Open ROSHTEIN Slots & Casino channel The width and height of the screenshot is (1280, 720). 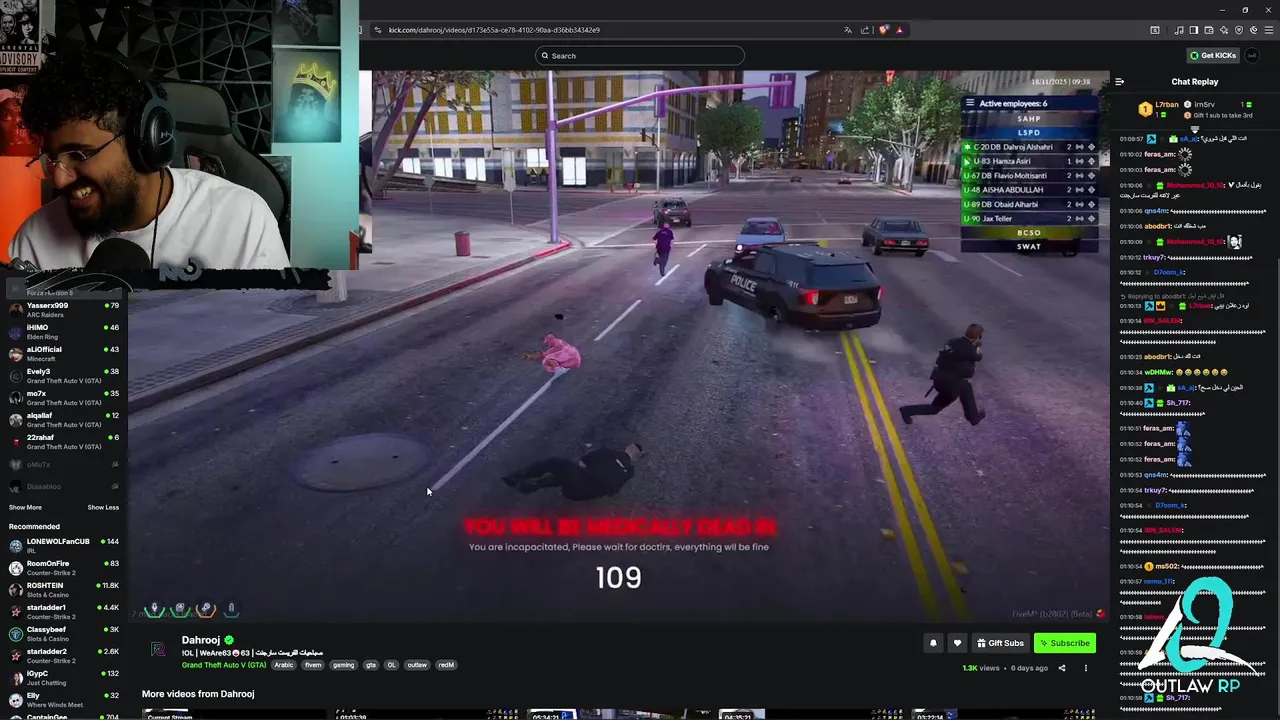64,590
